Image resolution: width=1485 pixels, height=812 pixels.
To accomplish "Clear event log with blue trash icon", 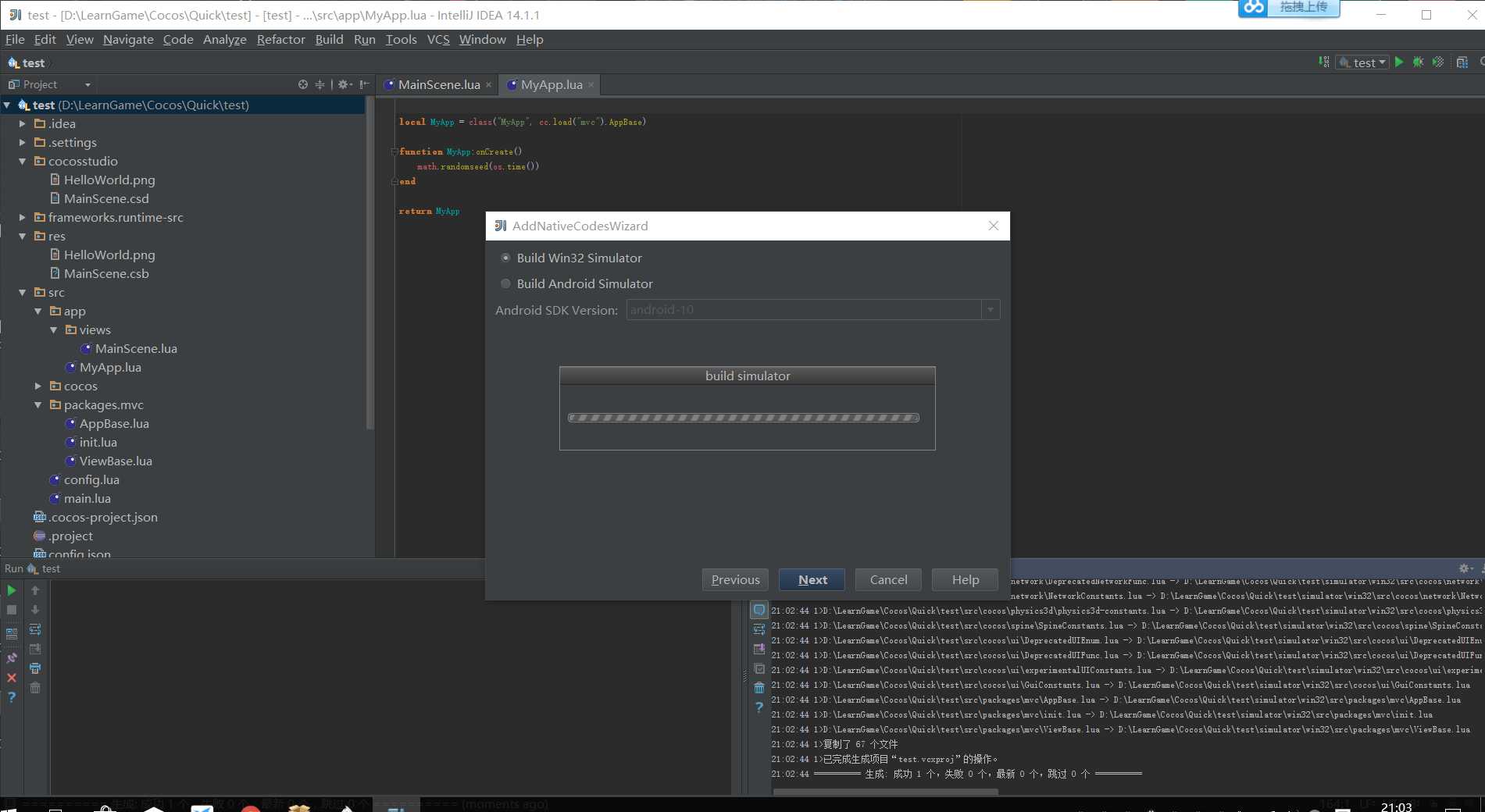I will tap(759, 688).
